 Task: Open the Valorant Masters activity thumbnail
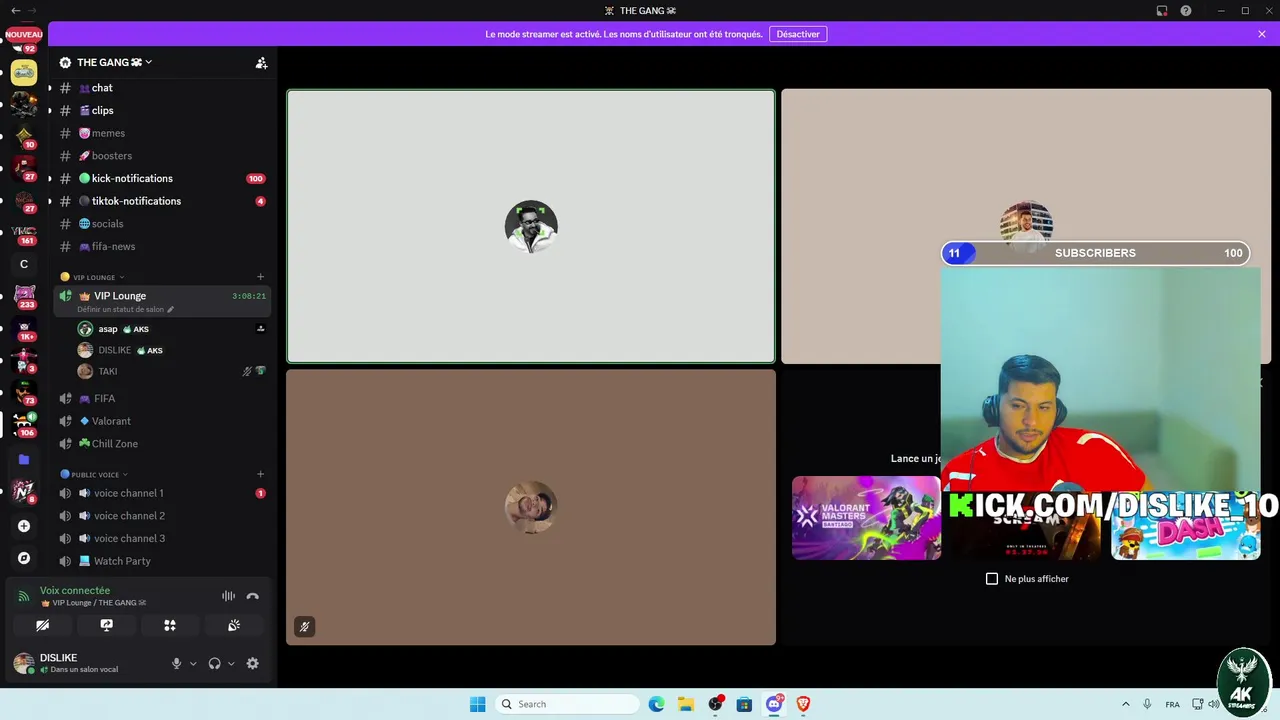point(866,518)
